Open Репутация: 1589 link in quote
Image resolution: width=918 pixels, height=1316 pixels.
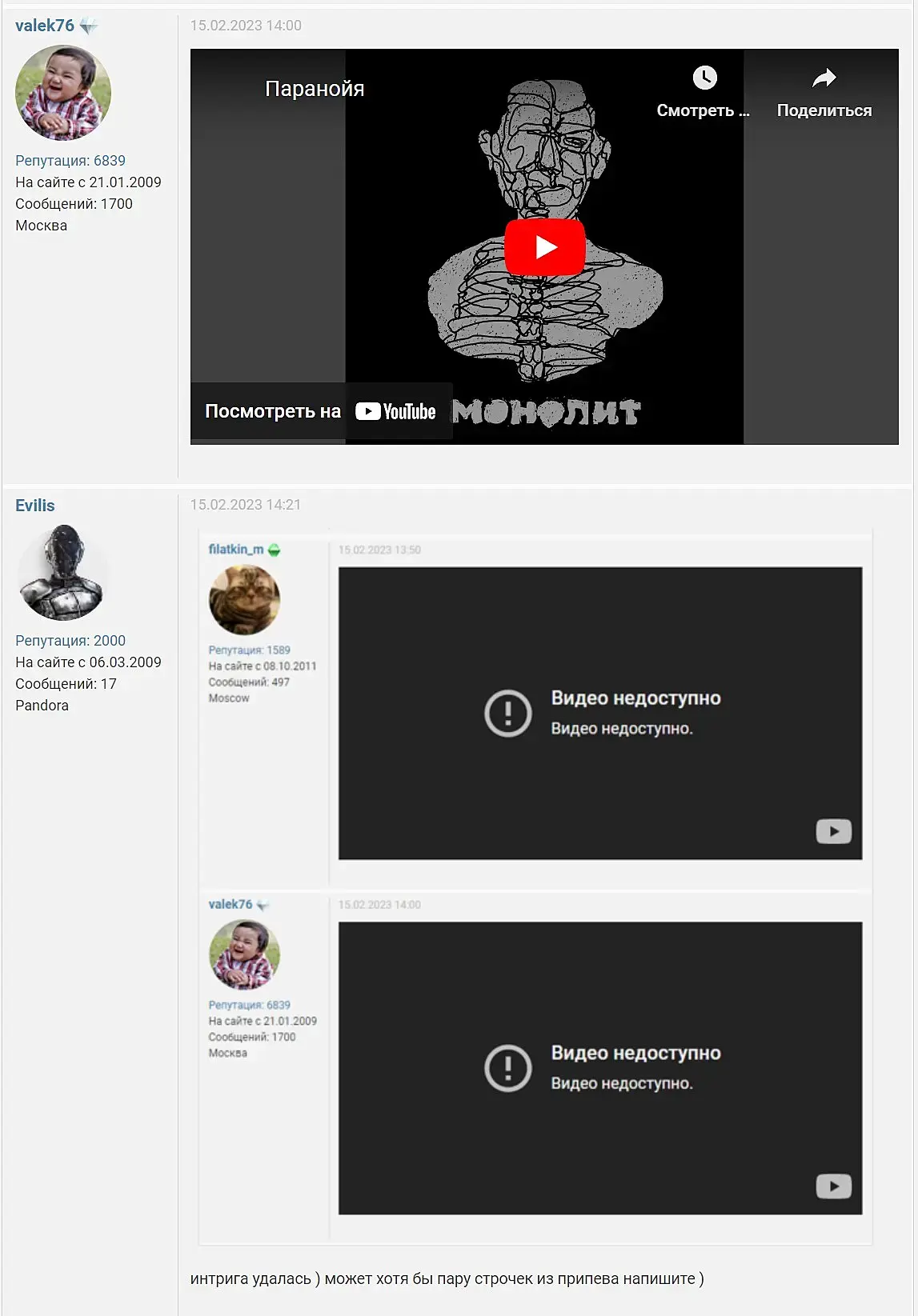coord(249,650)
